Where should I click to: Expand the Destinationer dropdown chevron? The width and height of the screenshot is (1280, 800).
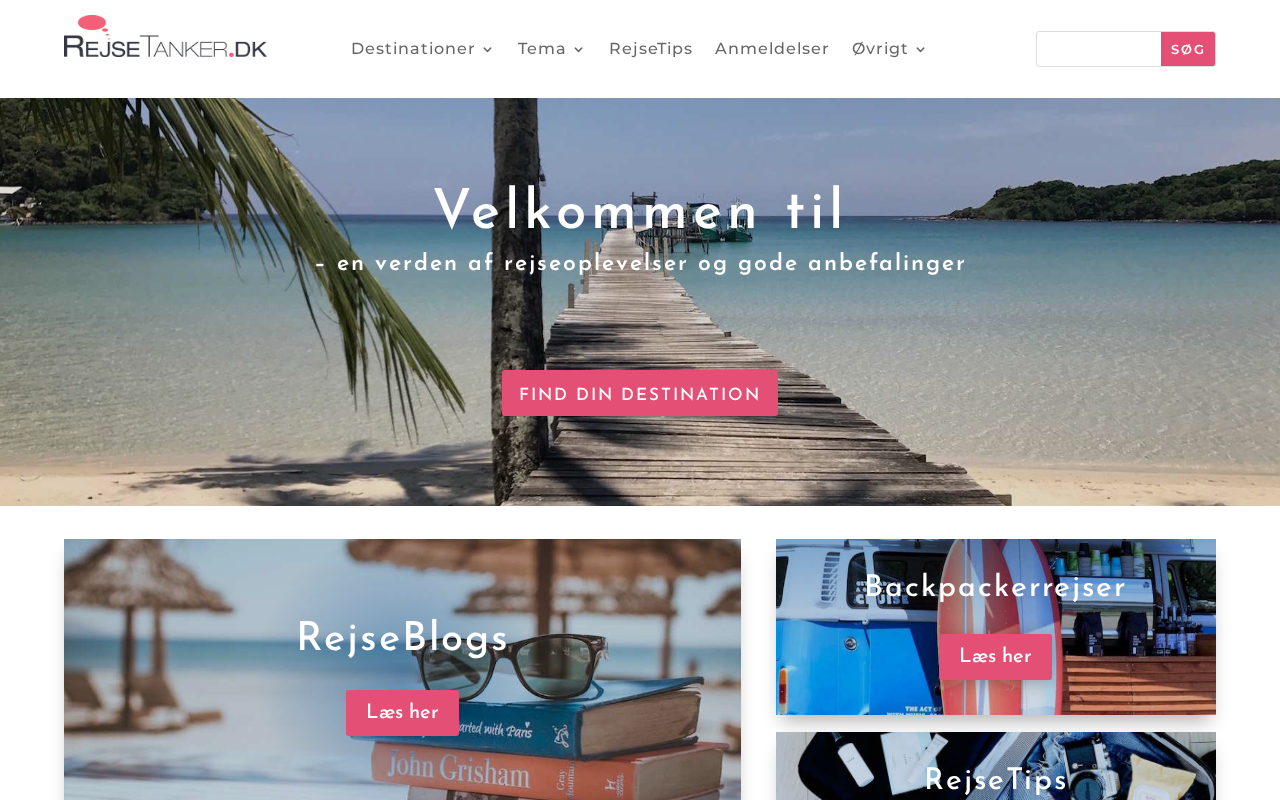coord(487,49)
